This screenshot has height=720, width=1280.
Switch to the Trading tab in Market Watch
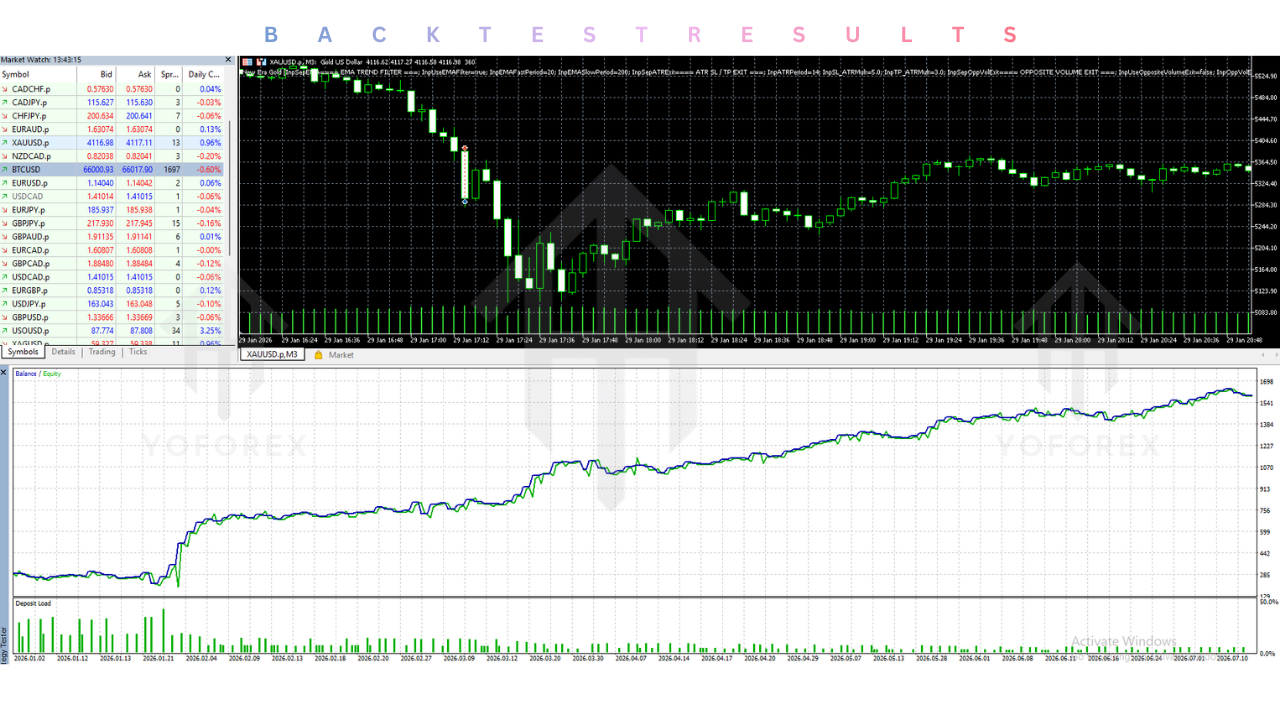[102, 352]
